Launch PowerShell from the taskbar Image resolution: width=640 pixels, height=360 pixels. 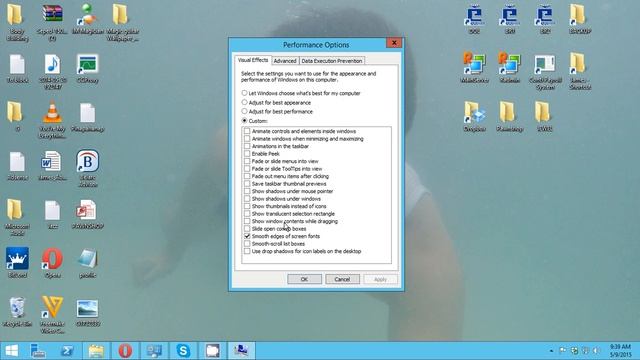pyautogui.click(x=67, y=351)
